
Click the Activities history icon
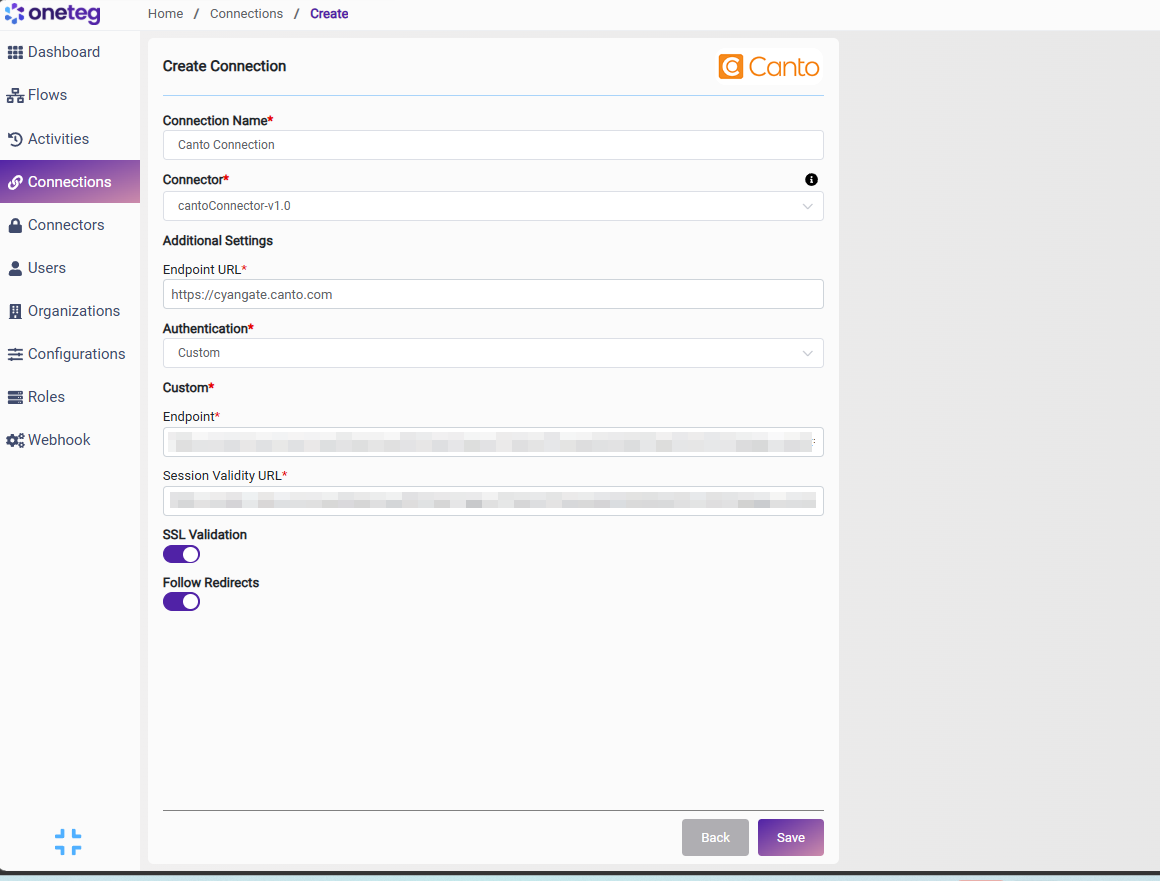15,139
